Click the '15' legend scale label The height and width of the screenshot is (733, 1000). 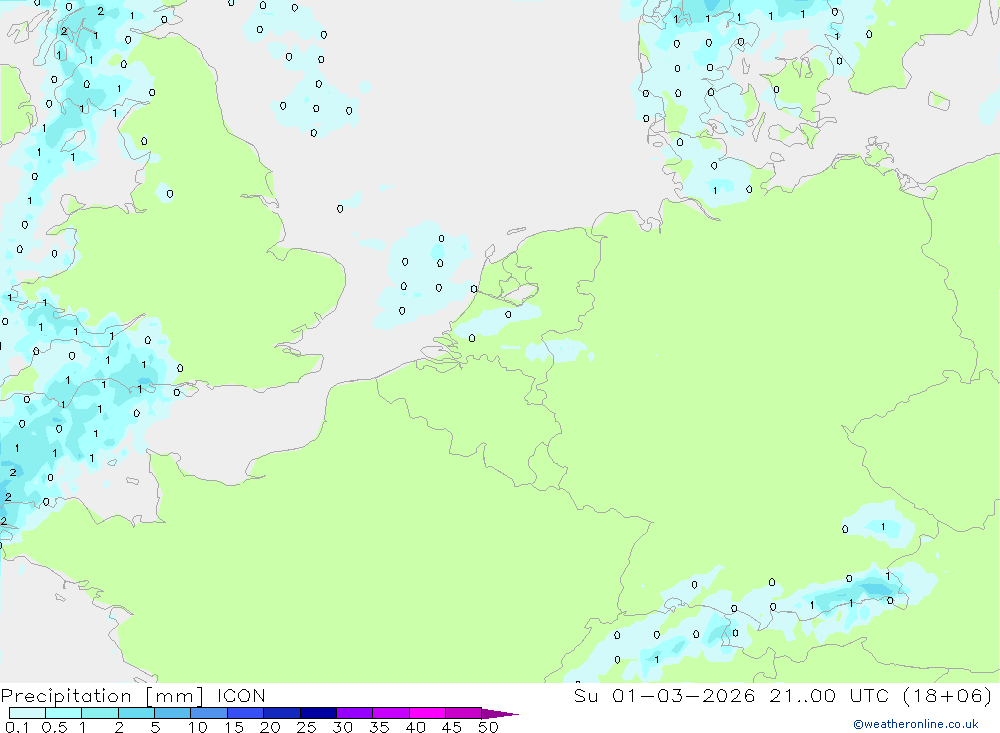click(234, 727)
